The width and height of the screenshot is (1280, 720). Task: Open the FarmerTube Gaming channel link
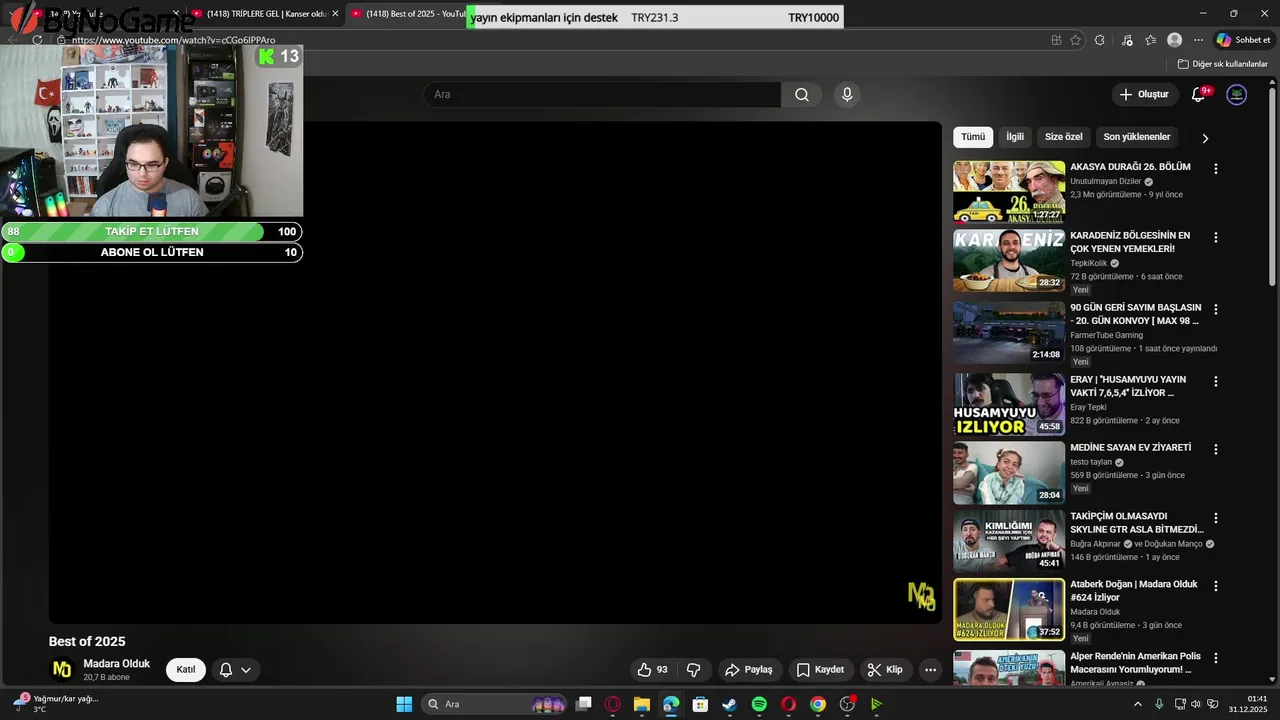pyautogui.click(x=1106, y=335)
